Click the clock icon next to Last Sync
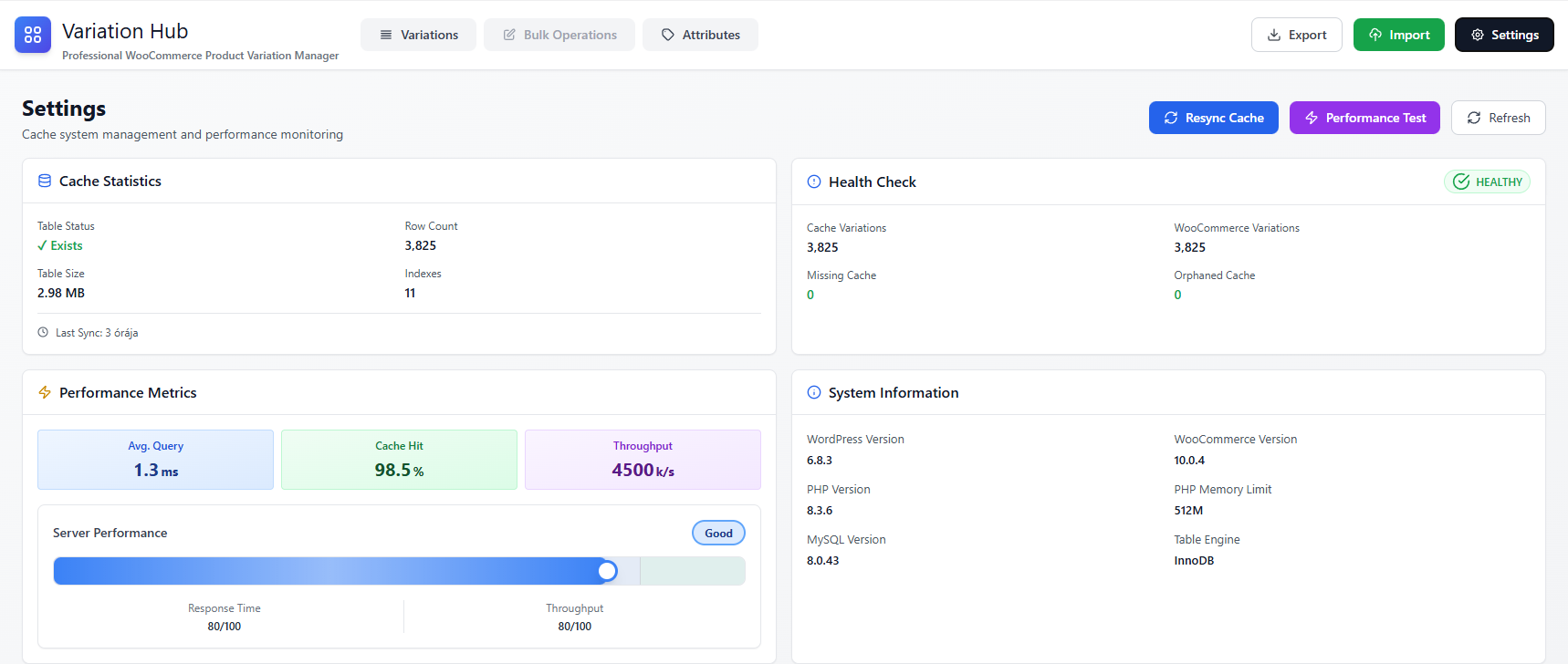Screen dimensions: 1568x664 43,333
